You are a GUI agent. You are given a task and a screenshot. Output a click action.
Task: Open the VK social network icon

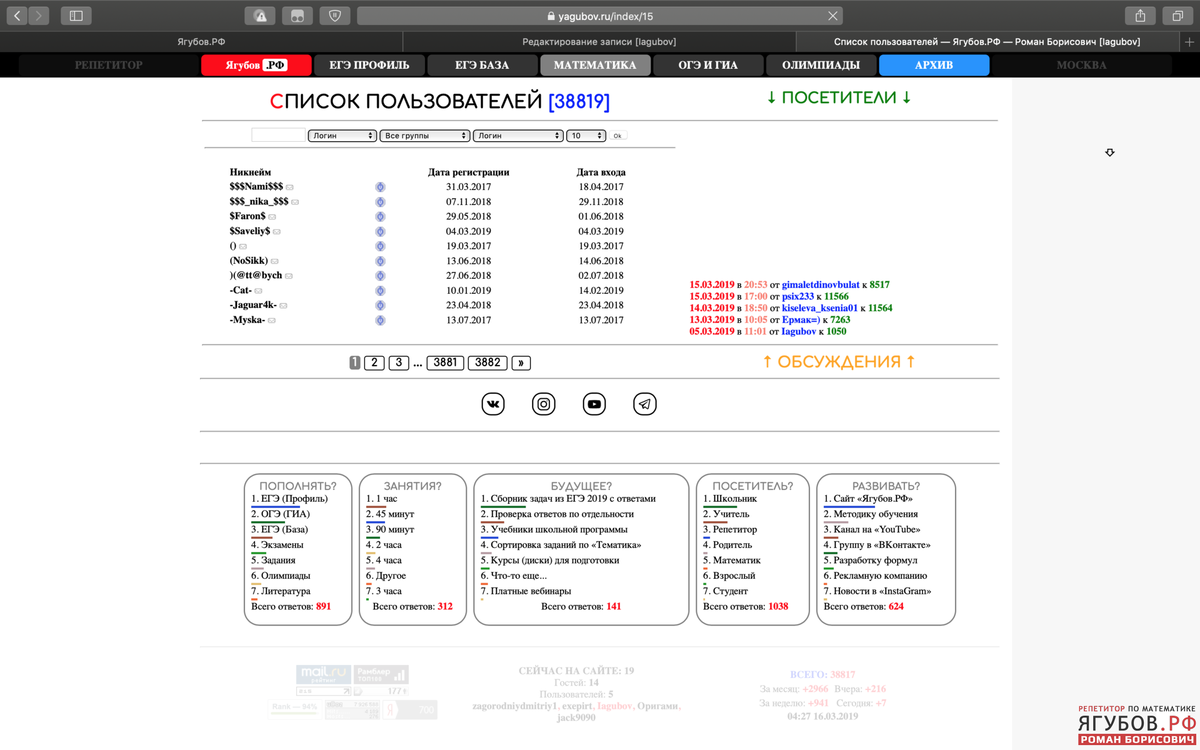pos(493,404)
